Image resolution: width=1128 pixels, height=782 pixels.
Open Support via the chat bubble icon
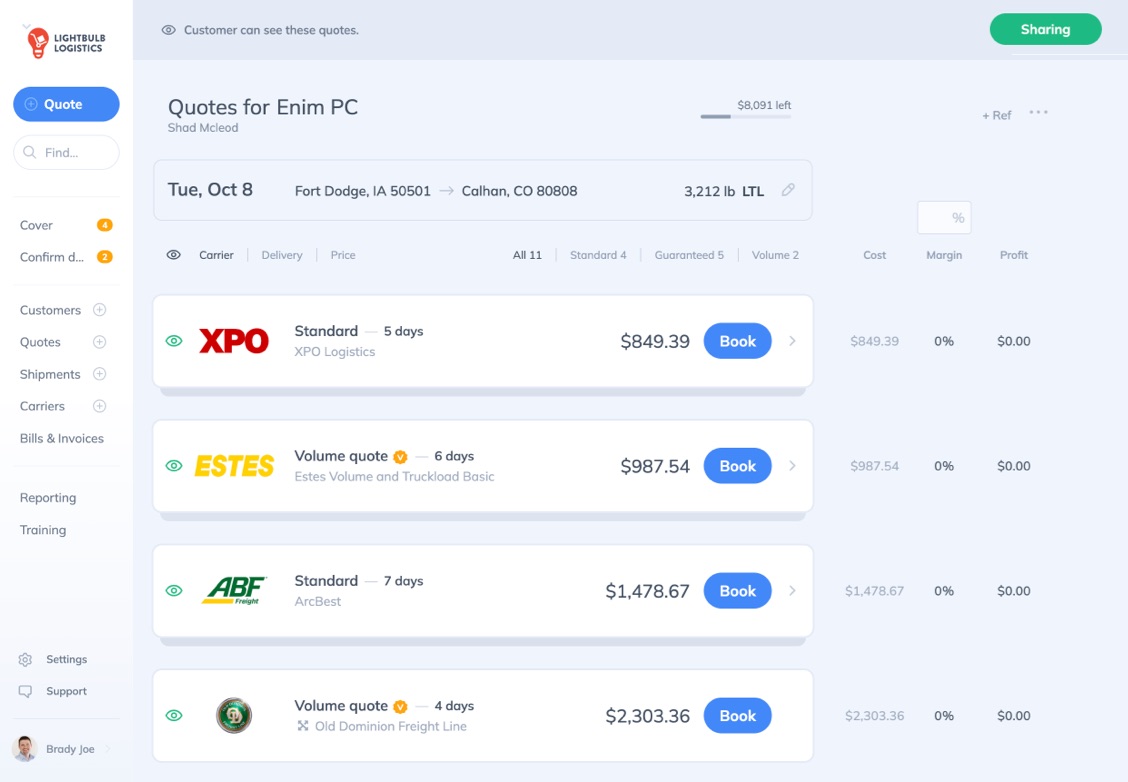point(24,691)
